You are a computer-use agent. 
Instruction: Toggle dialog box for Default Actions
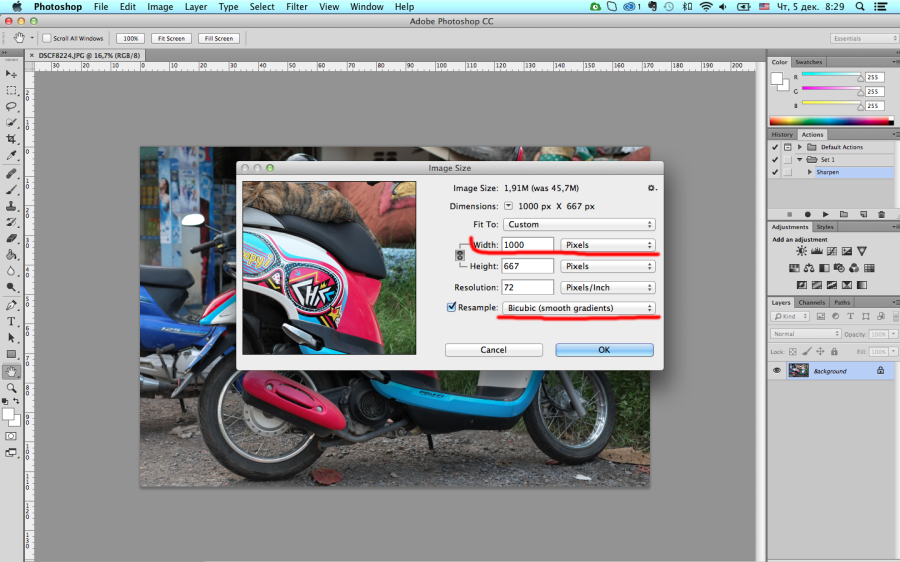click(788, 147)
